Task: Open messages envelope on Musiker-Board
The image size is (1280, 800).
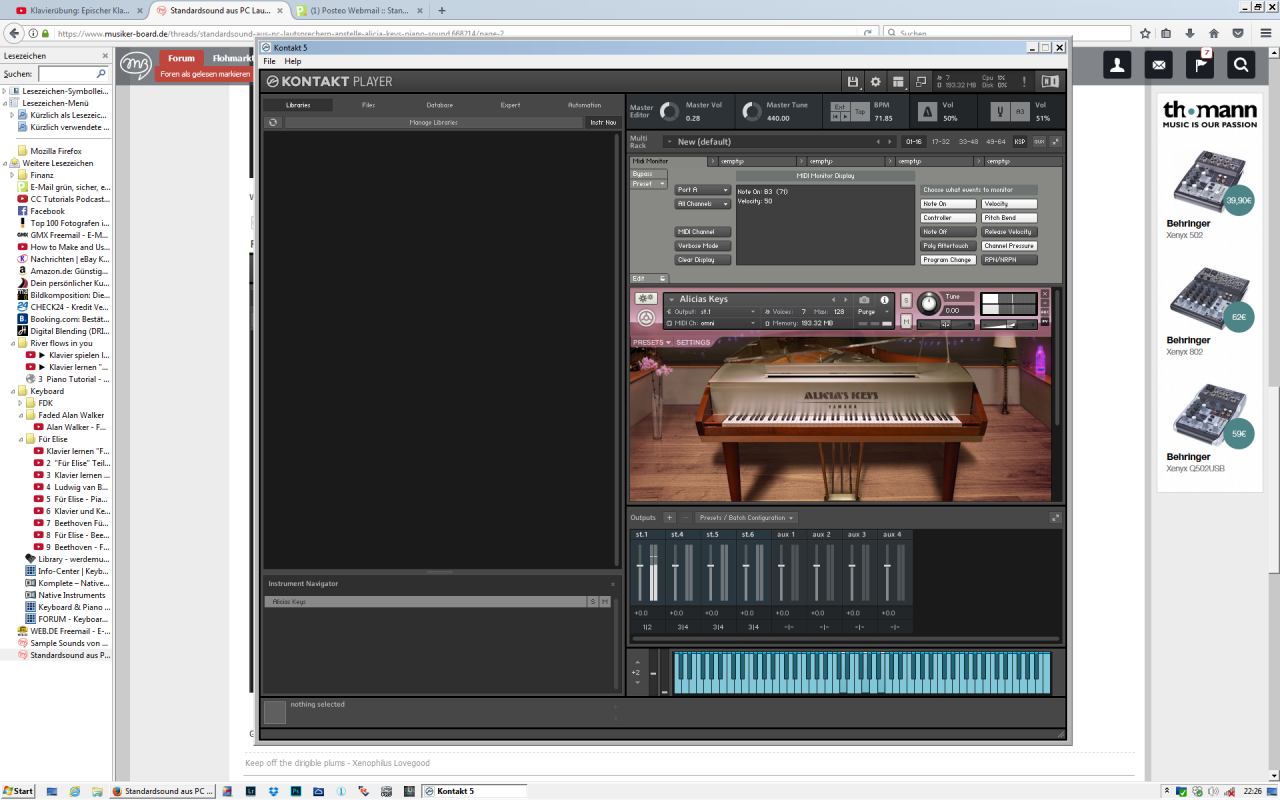Action: [x=1159, y=65]
